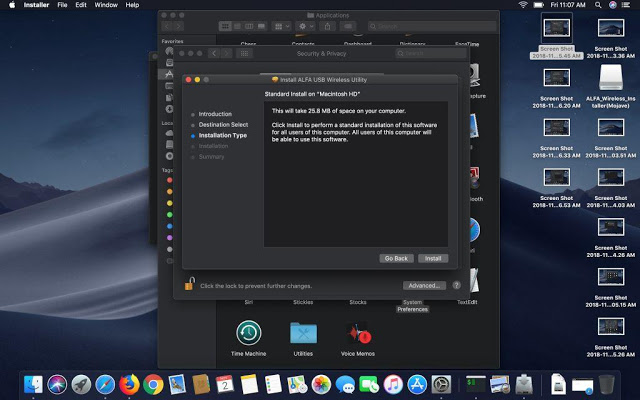Screen dimensions: 640x400
Task: Launch Firefox from the Dock
Action: tap(129, 383)
